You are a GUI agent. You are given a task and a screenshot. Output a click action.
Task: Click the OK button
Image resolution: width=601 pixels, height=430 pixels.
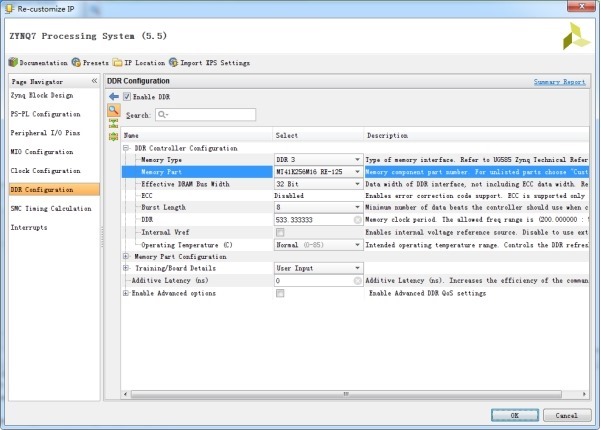(x=515, y=415)
